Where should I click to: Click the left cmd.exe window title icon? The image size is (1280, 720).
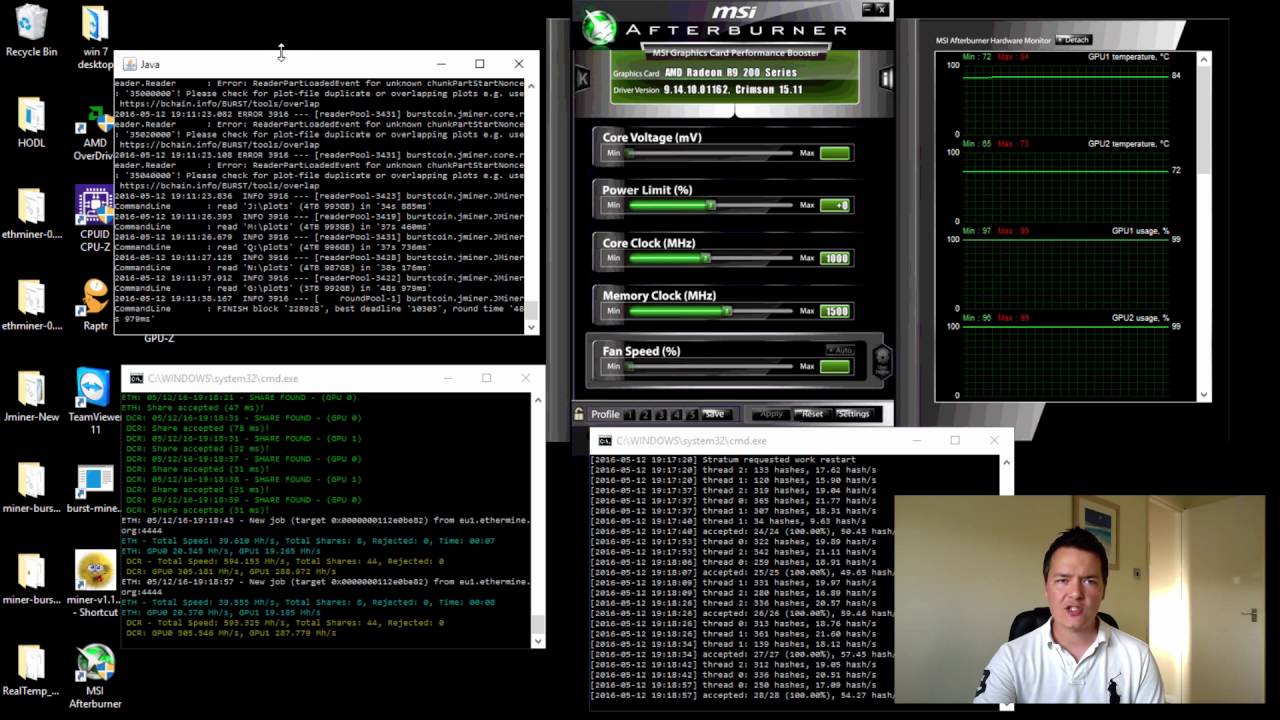tap(136, 379)
